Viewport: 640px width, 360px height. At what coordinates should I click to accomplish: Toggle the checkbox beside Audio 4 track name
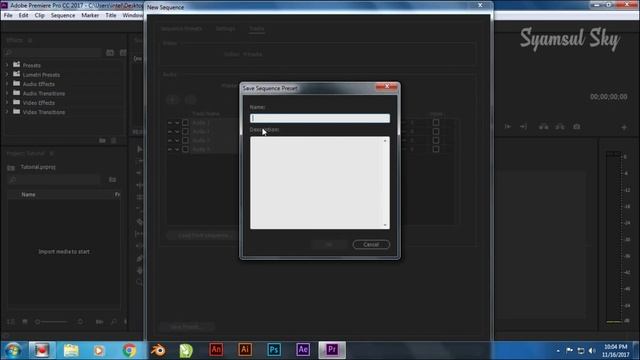pos(185,149)
